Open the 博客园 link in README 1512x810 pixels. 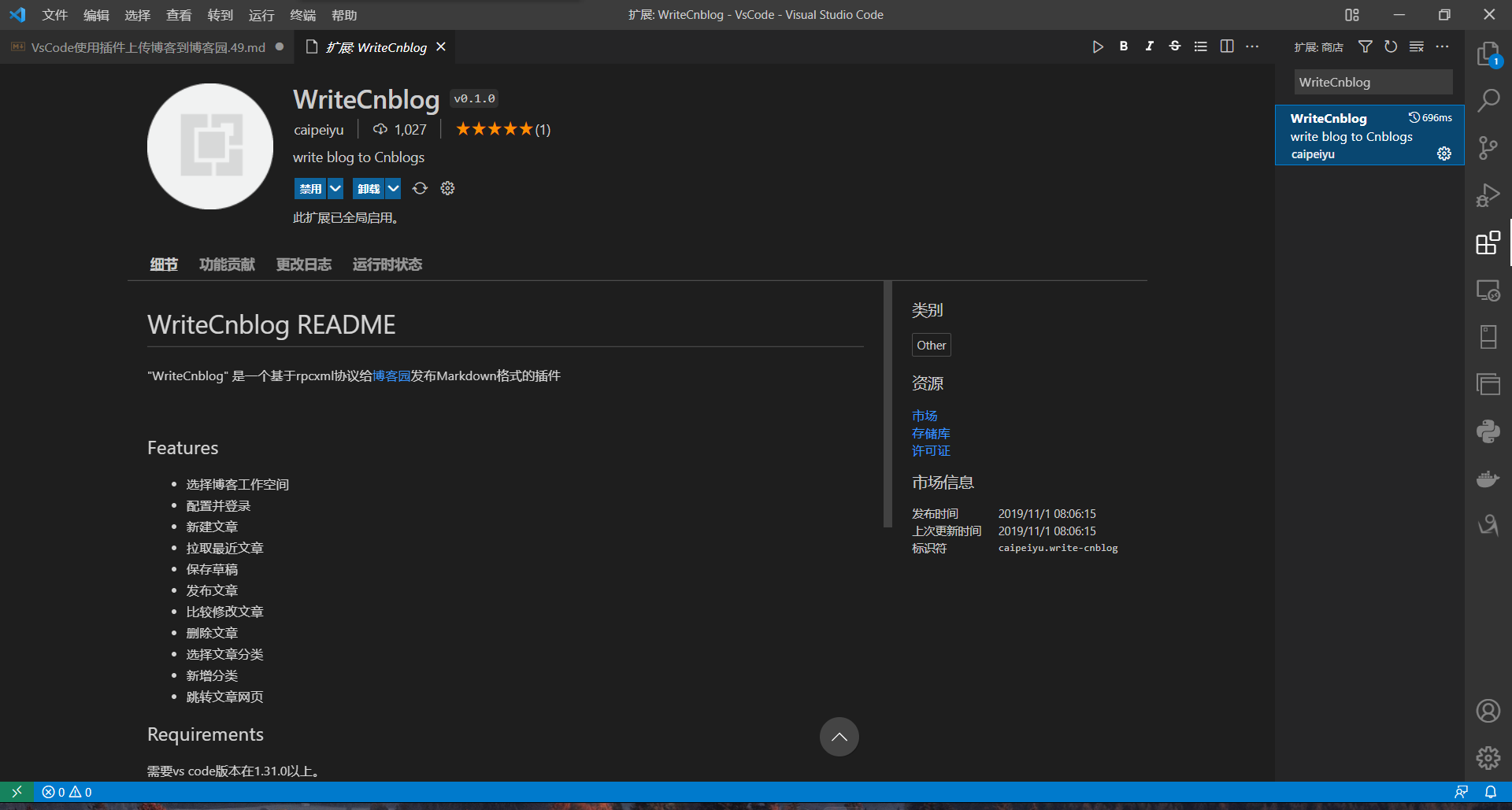[x=391, y=376]
